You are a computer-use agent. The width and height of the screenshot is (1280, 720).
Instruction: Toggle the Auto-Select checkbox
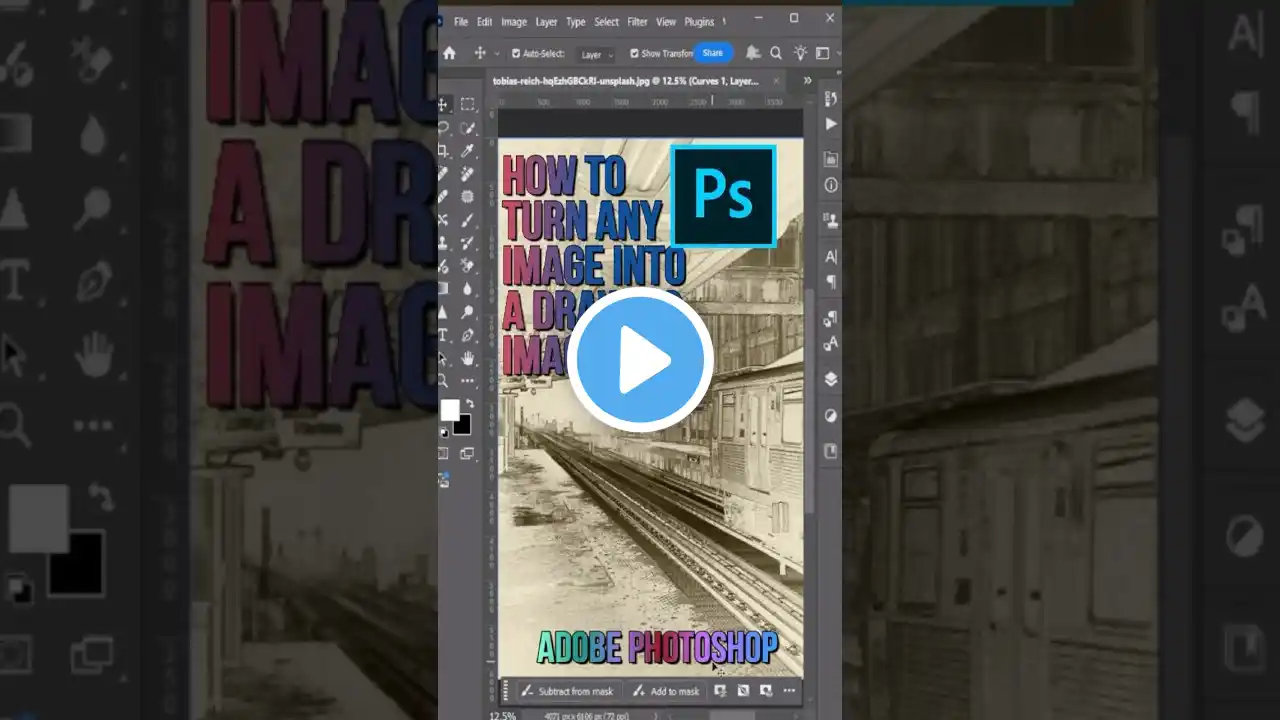(516, 54)
